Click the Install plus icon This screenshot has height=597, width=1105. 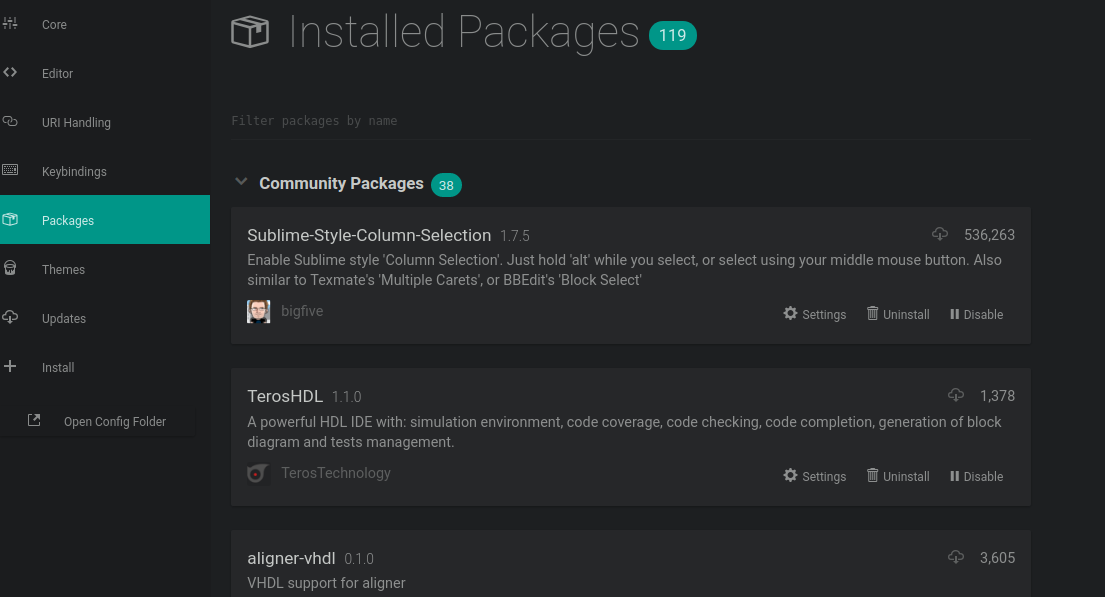click(10, 366)
